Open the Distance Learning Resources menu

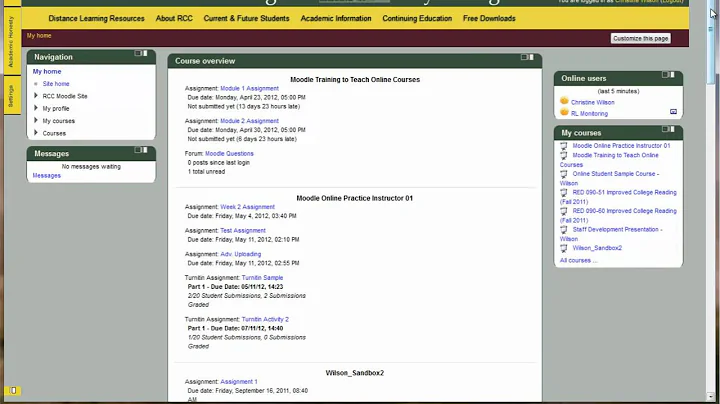pyautogui.click(x=96, y=18)
